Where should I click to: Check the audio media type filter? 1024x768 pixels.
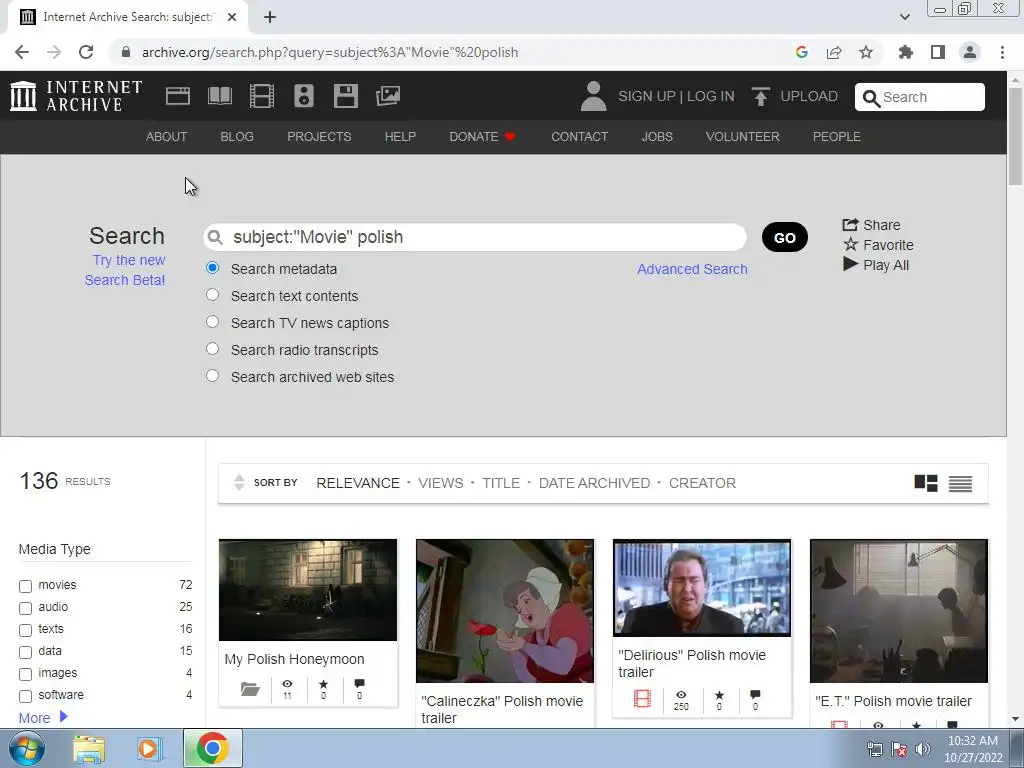[x=25, y=608]
